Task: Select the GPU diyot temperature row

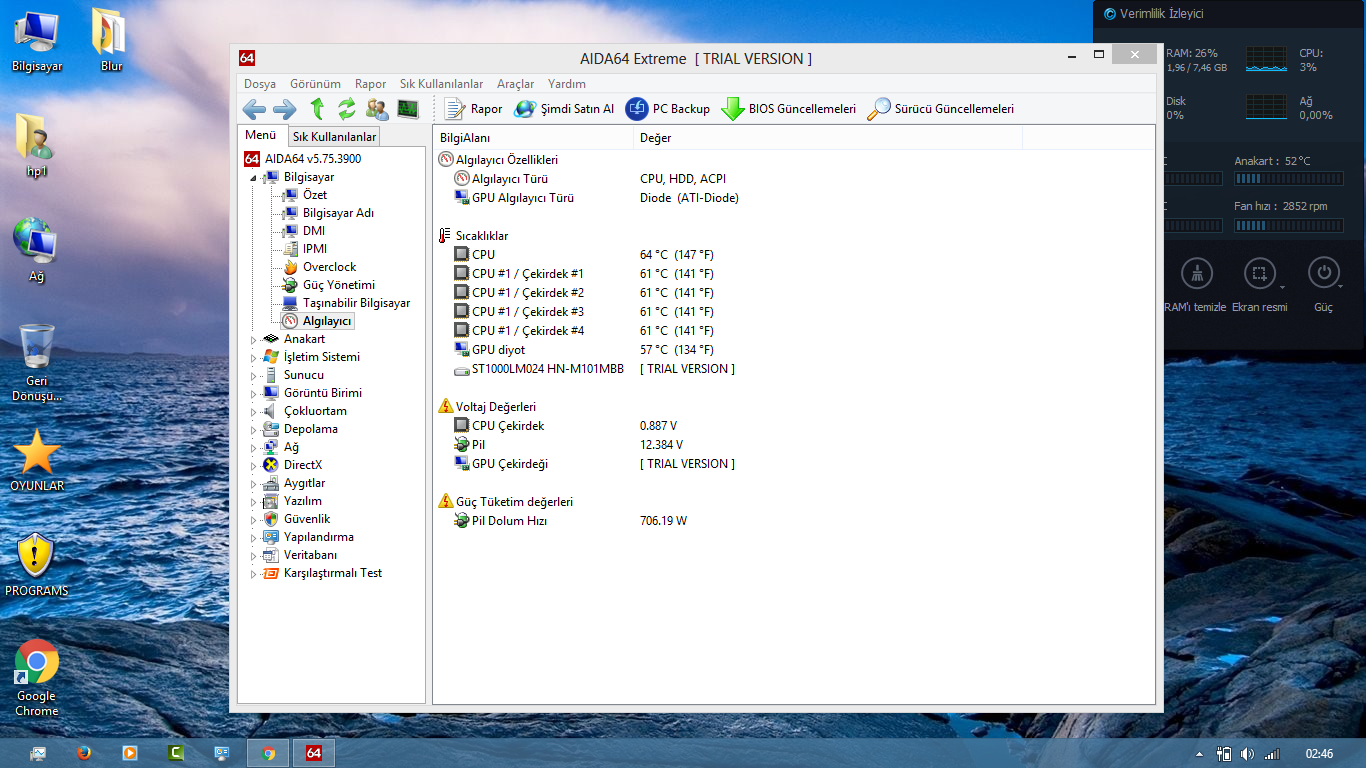Action: point(584,350)
